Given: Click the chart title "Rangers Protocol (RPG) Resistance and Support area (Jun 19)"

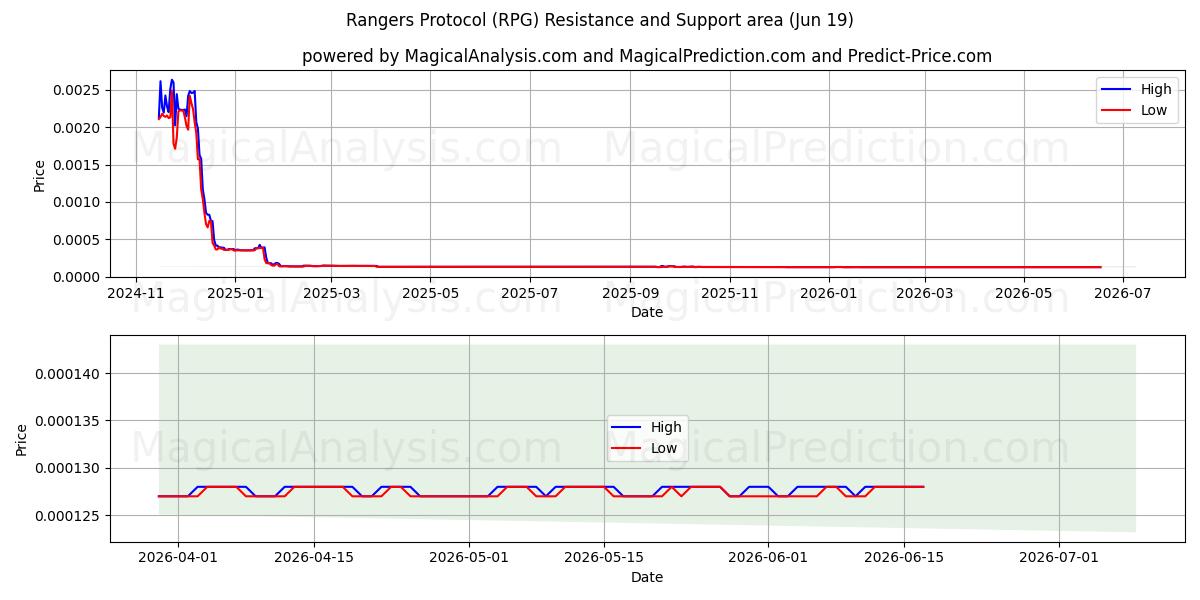Looking at the screenshot, I should [600, 20].
